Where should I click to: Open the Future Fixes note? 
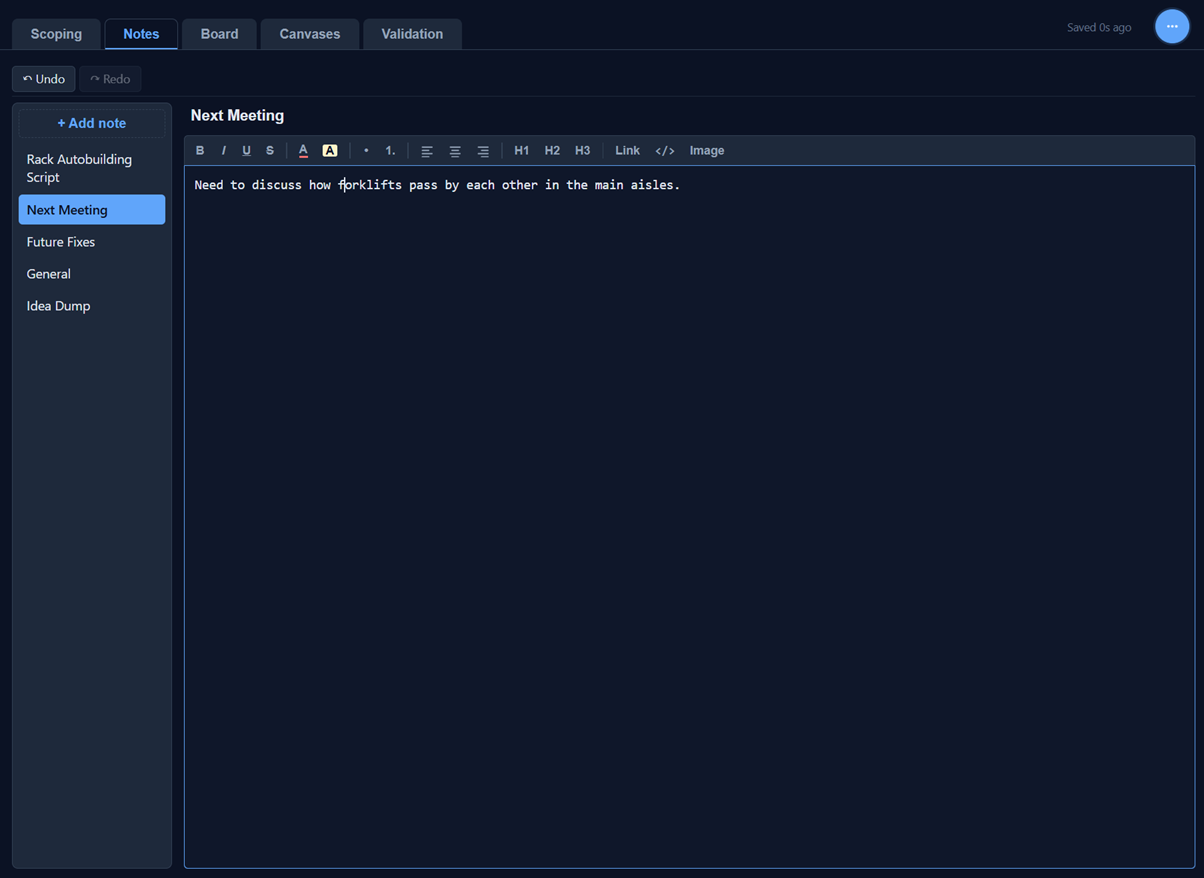pos(92,242)
